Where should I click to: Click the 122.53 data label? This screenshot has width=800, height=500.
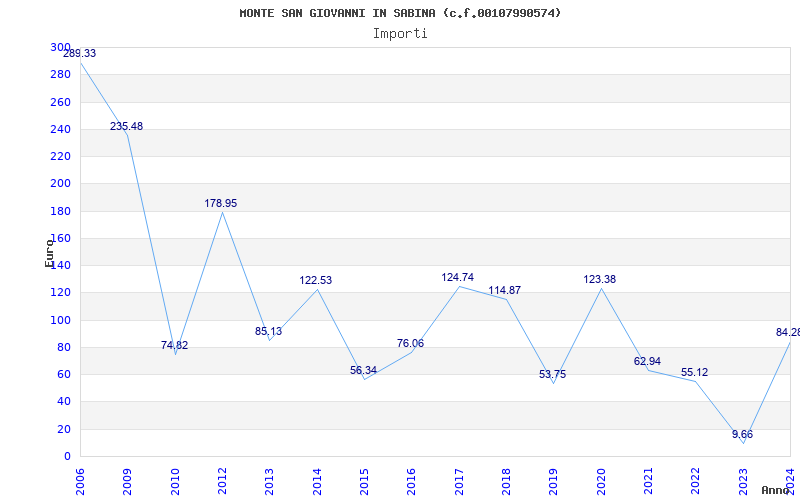point(316,280)
